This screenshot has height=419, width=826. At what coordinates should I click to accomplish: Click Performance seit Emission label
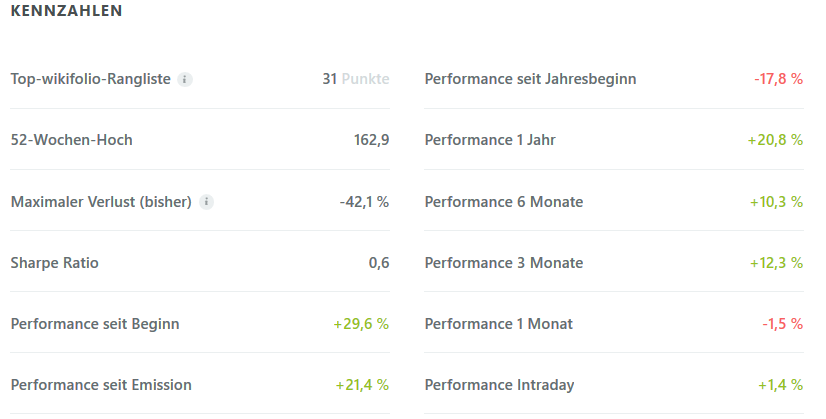[101, 385]
